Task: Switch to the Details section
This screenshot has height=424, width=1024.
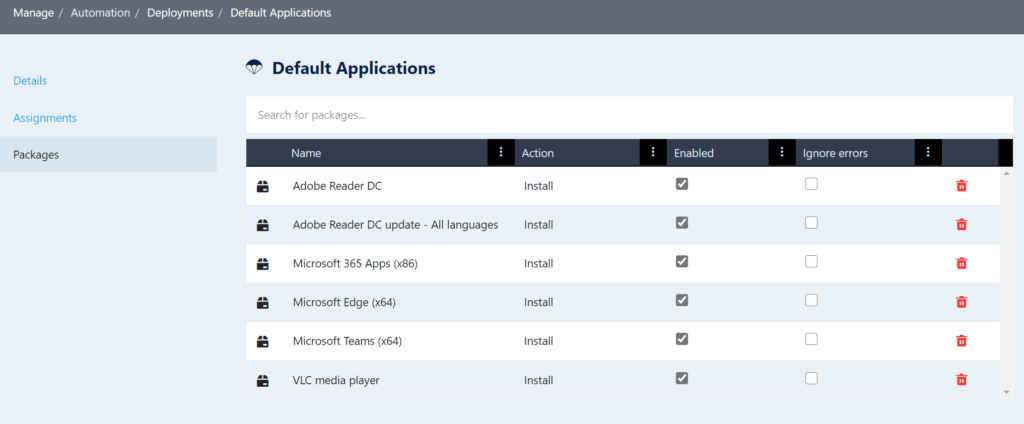Action: pyautogui.click(x=30, y=80)
